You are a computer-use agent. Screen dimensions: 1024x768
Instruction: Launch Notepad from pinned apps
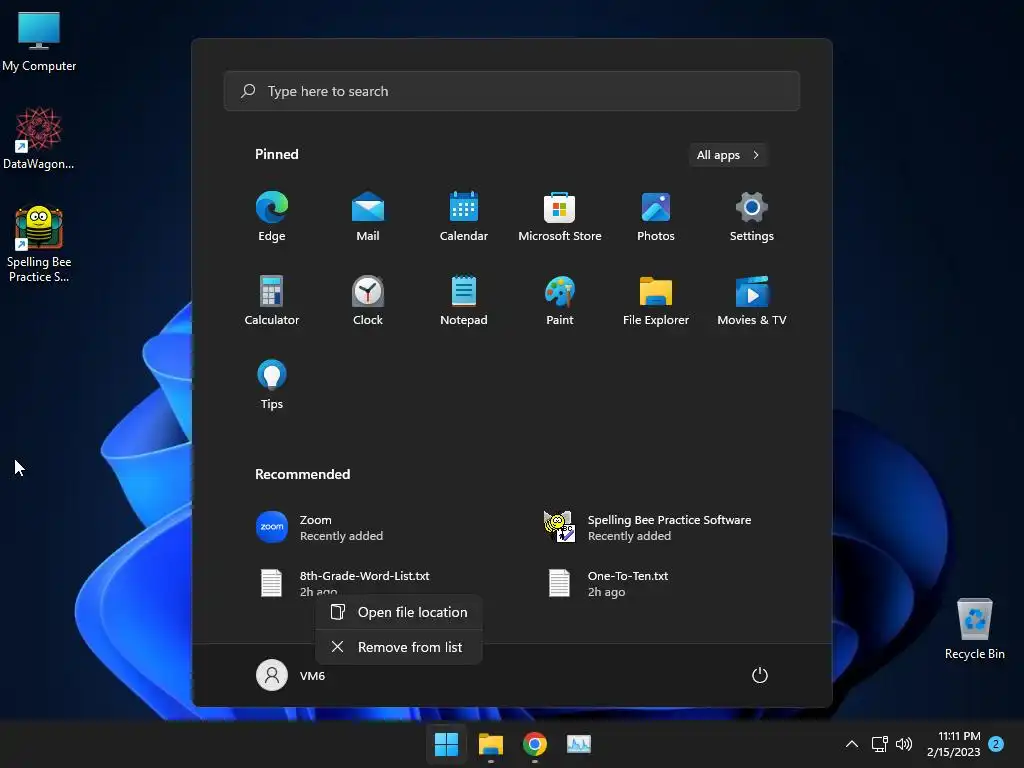click(464, 300)
